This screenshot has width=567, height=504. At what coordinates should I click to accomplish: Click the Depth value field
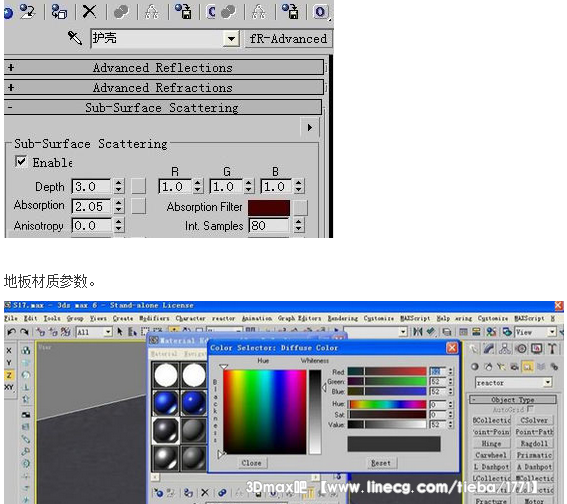click(x=91, y=187)
